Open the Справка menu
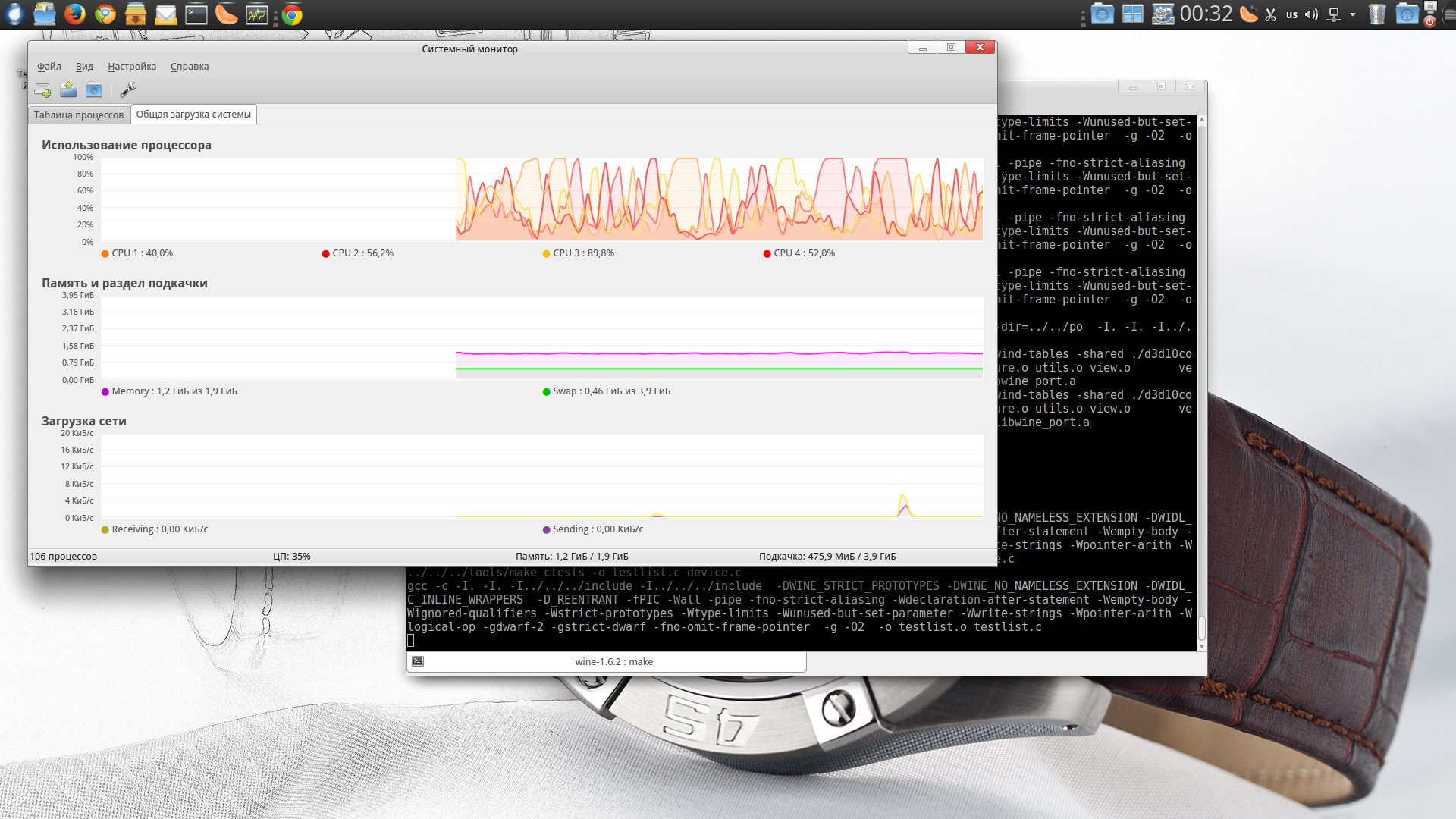The image size is (1456, 819). tap(190, 67)
